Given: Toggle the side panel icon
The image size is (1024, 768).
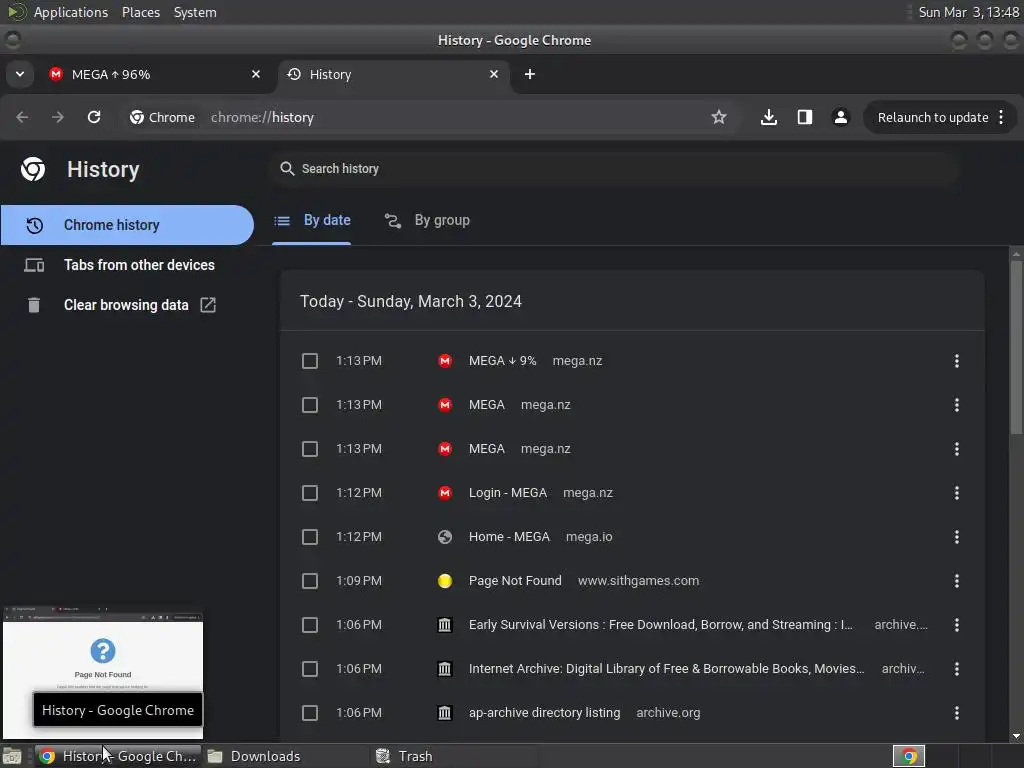Looking at the screenshot, I should point(805,117).
